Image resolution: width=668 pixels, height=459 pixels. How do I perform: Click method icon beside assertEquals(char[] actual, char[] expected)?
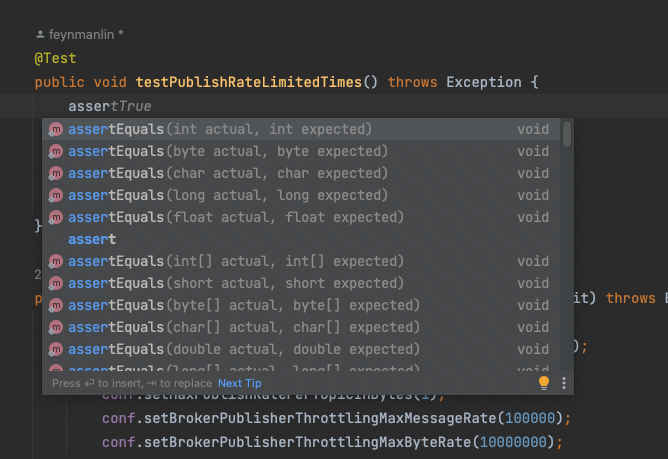55,327
